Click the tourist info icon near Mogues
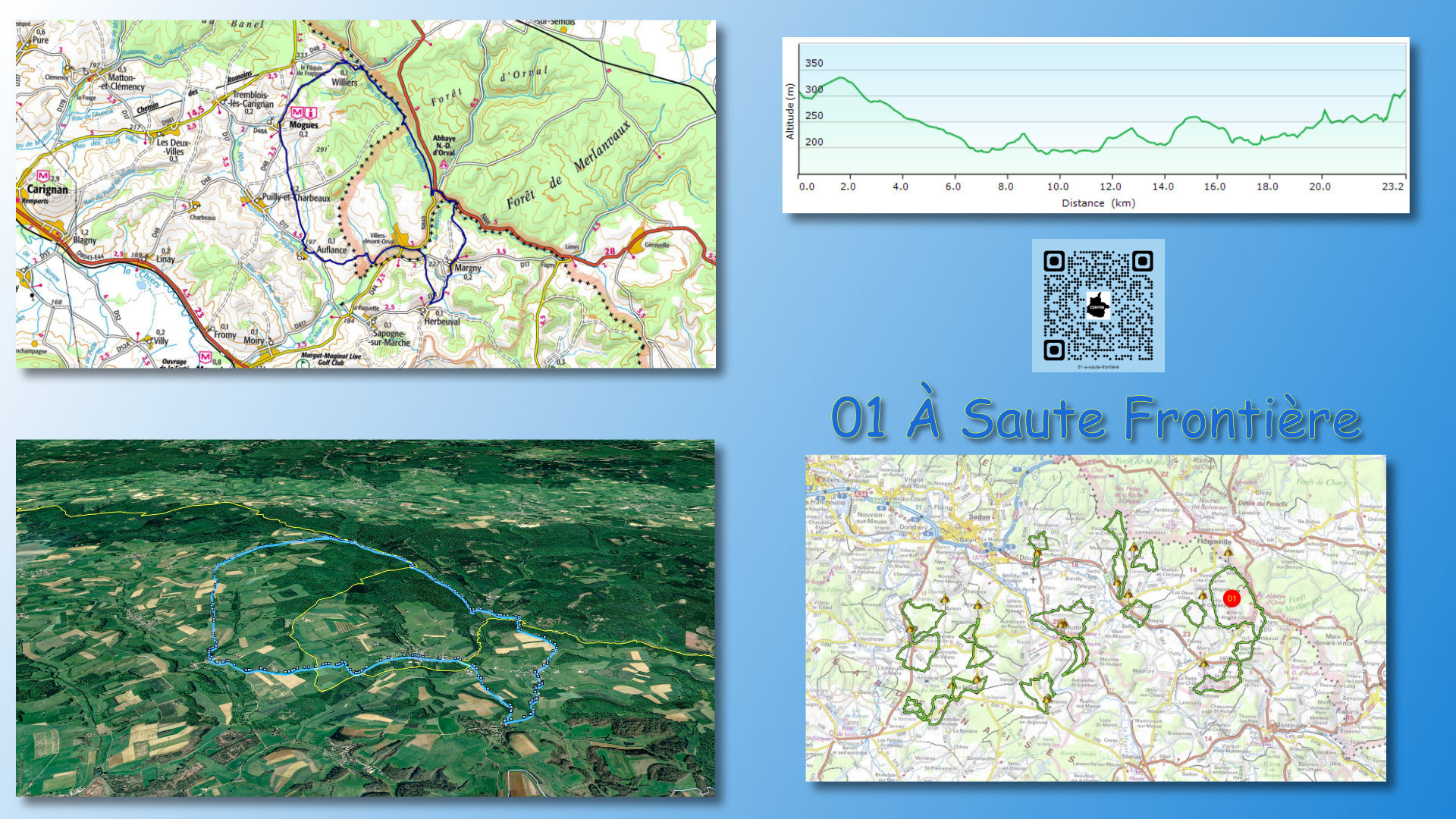The width and height of the screenshot is (1456, 819). [x=311, y=112]
